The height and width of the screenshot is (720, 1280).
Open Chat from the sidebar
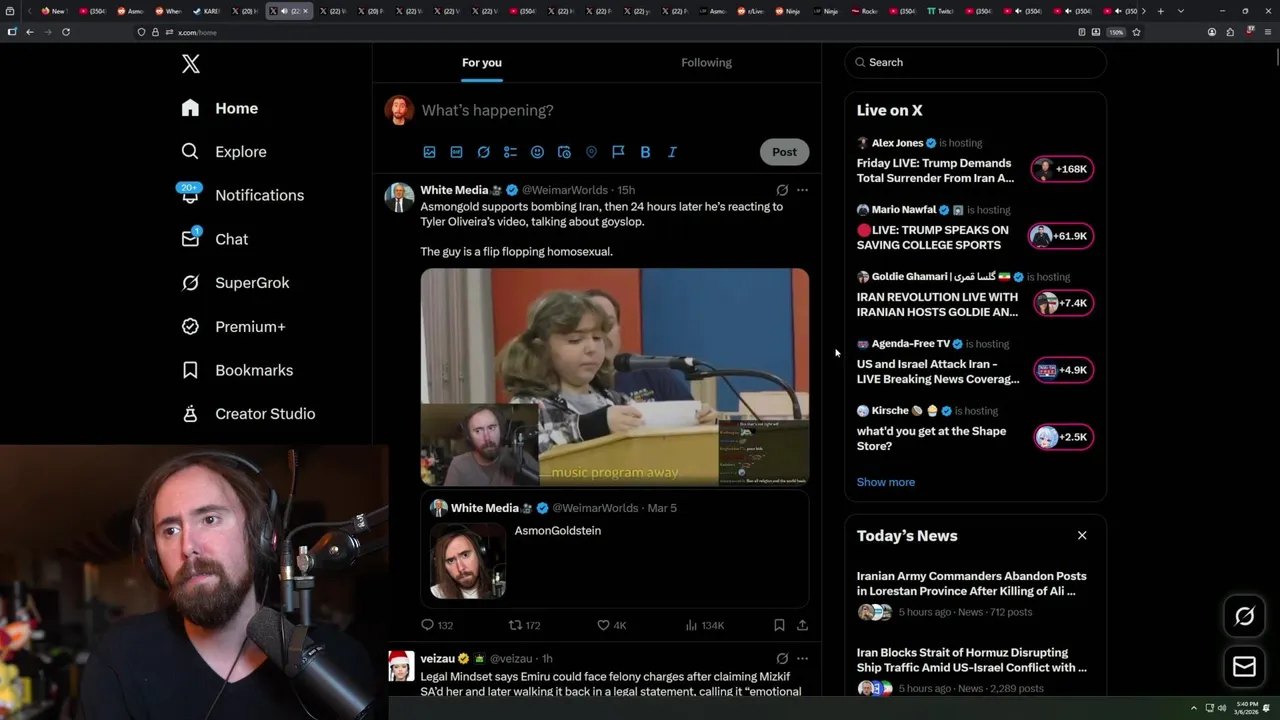tap(214, 239)
